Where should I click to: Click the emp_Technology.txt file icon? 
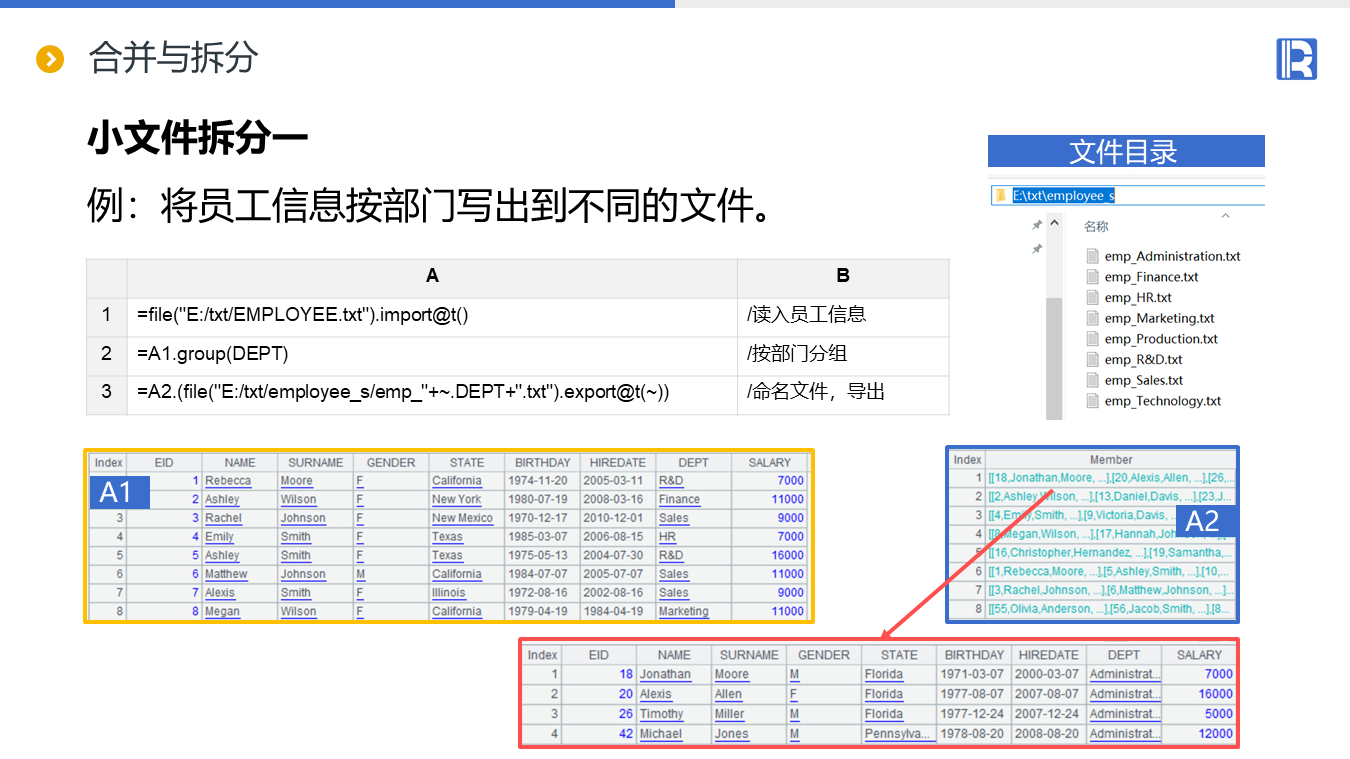[x=1092, y=401]
